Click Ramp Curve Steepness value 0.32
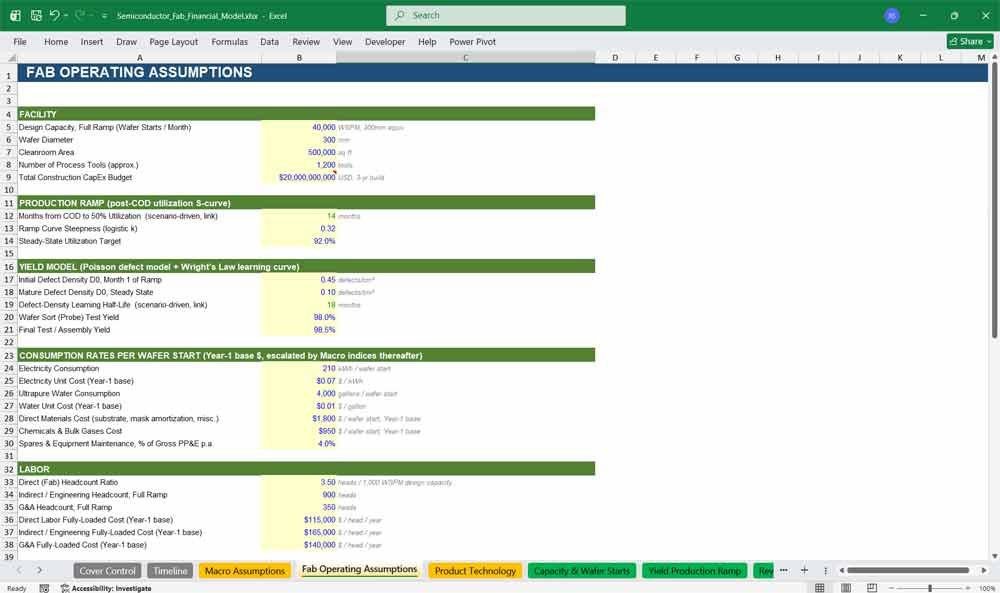1000x593 pixels. coord(298,228)
